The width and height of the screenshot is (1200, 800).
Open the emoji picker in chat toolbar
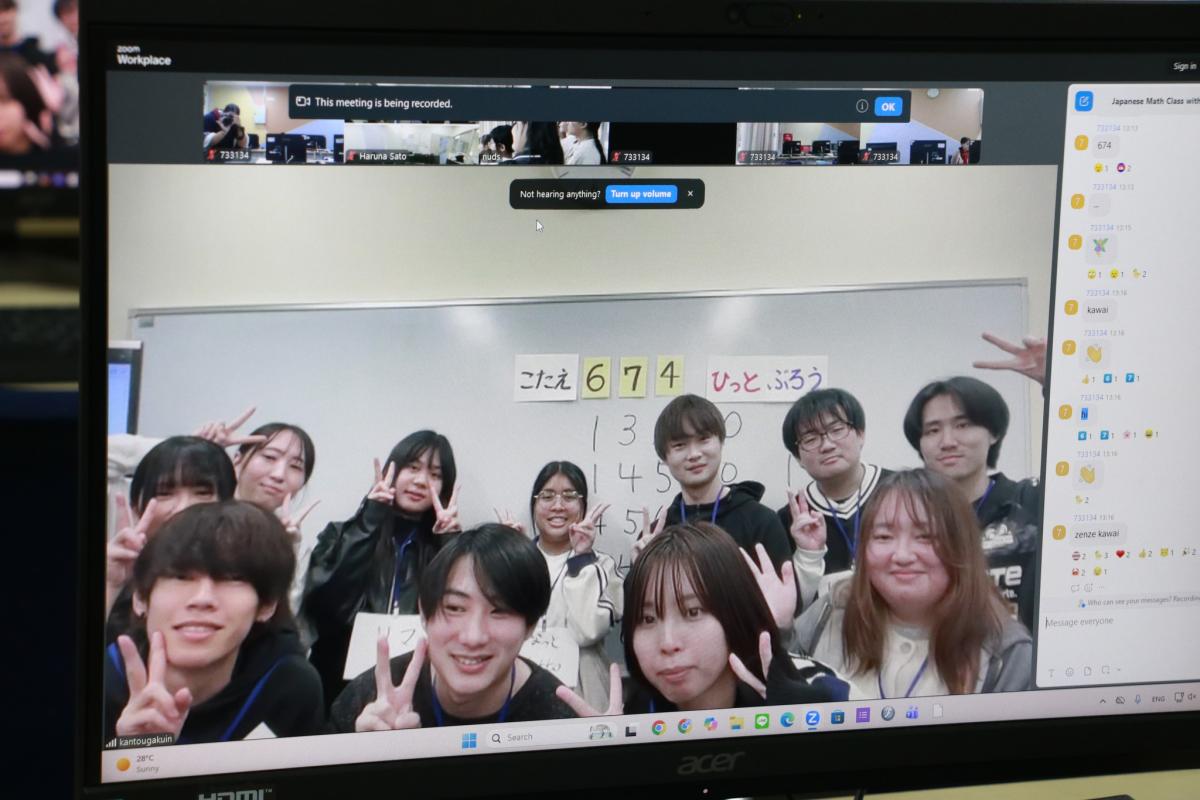click(1068, 671)
